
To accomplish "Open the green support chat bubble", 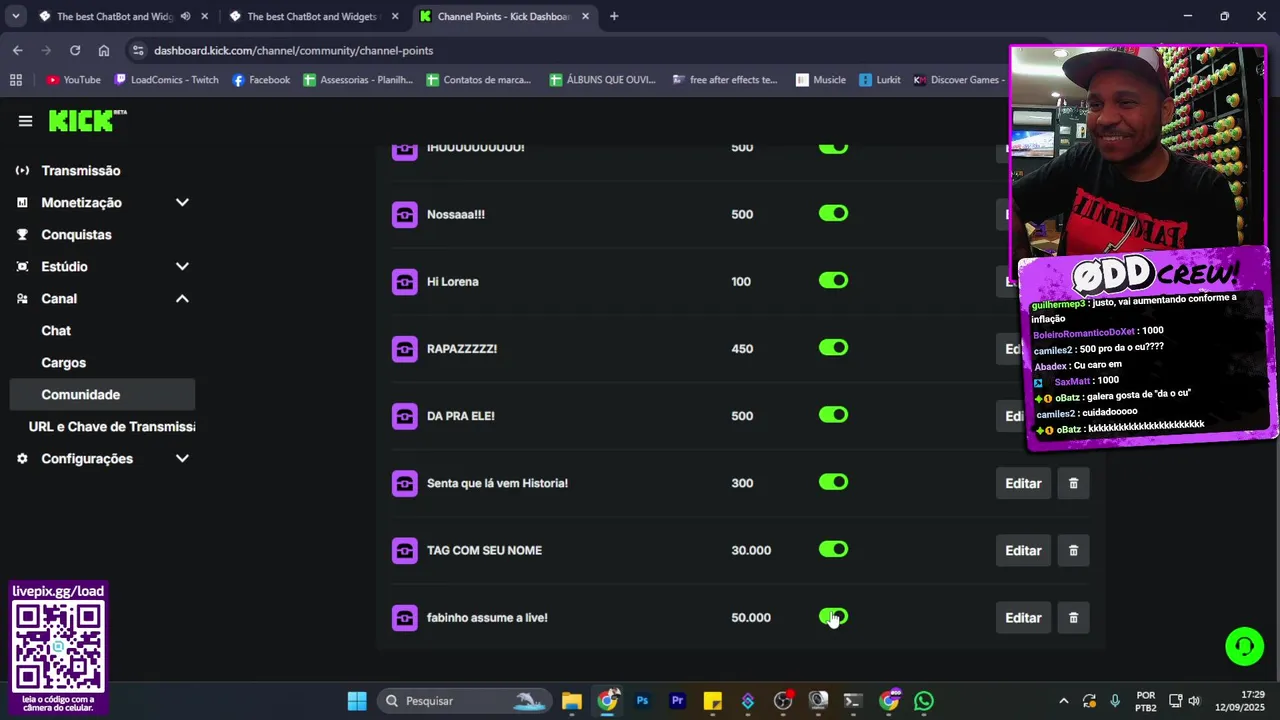I will tap(1245, 646).
